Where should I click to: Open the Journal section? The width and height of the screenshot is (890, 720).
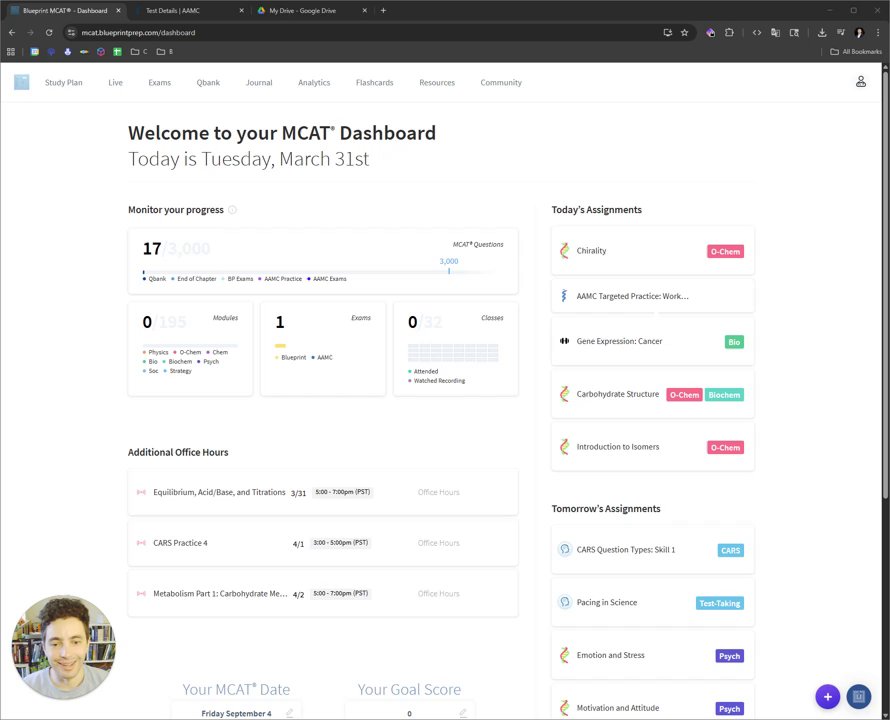(259, 82)
